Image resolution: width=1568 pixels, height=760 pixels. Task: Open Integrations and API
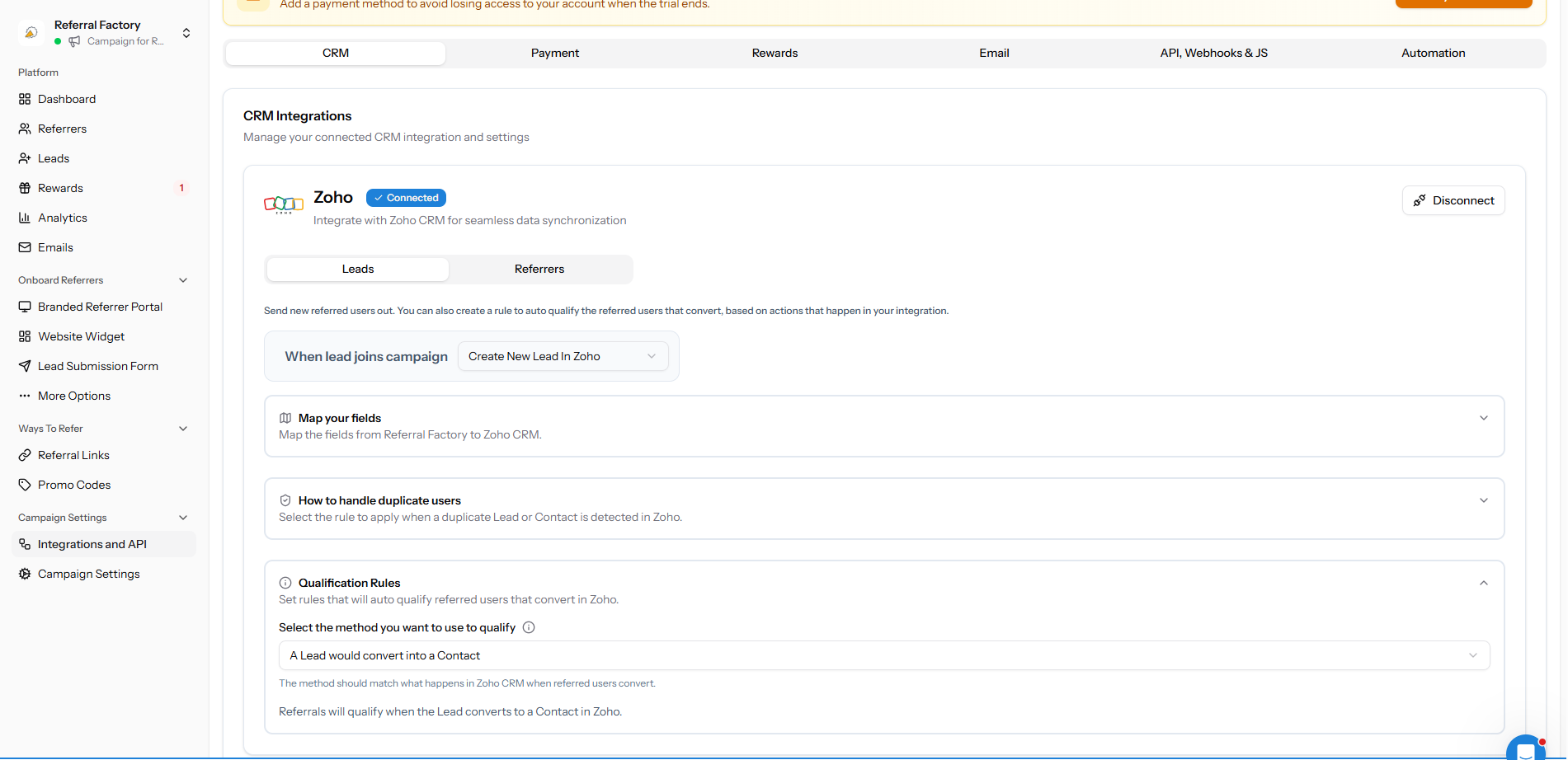pyautogui.click(x=104, y=544)
